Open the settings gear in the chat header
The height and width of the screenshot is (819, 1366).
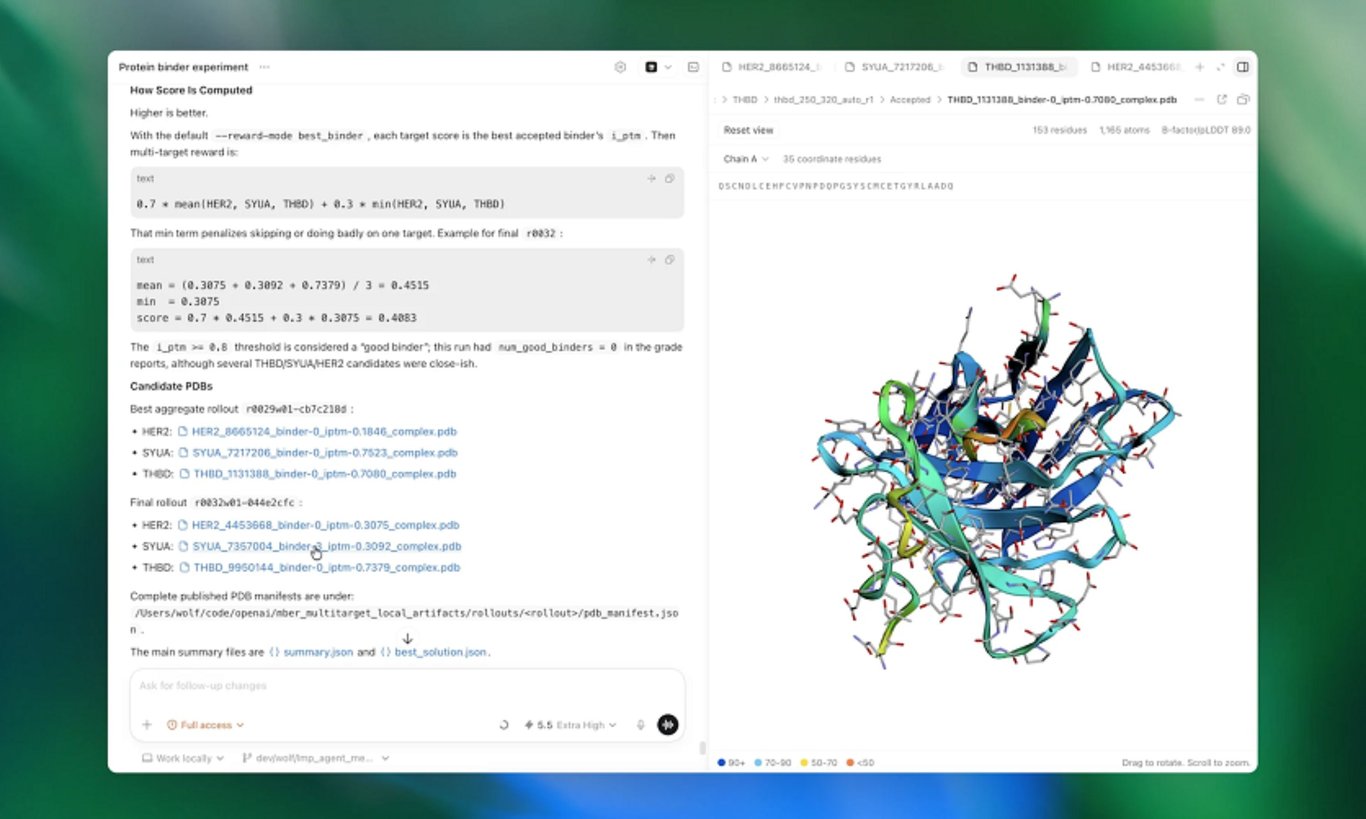[x=620, y=67]
